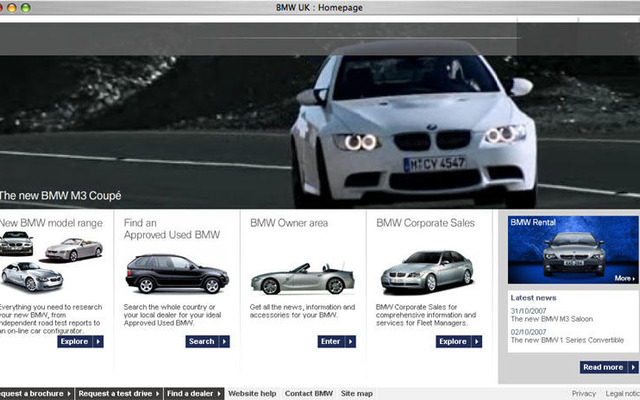Click the silver Z4 roadster image in Owner area
The height and width of the screenshot is (400, 640).
[x=302, y=279]
